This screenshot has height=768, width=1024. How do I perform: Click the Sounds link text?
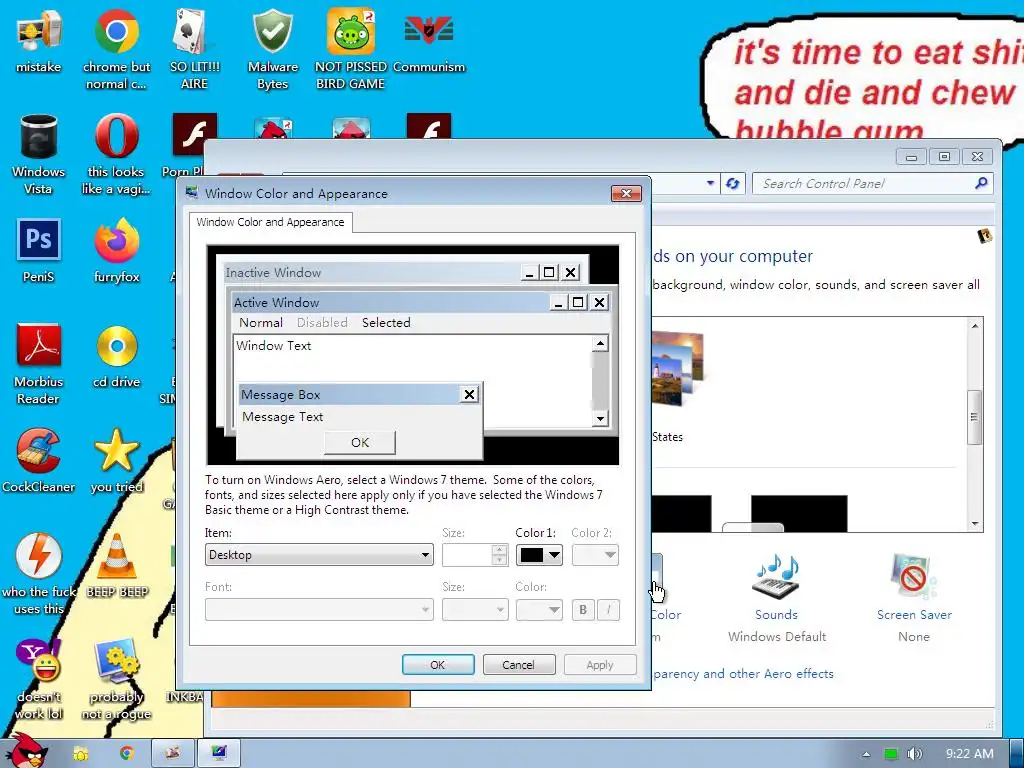(x=776, y=615)
